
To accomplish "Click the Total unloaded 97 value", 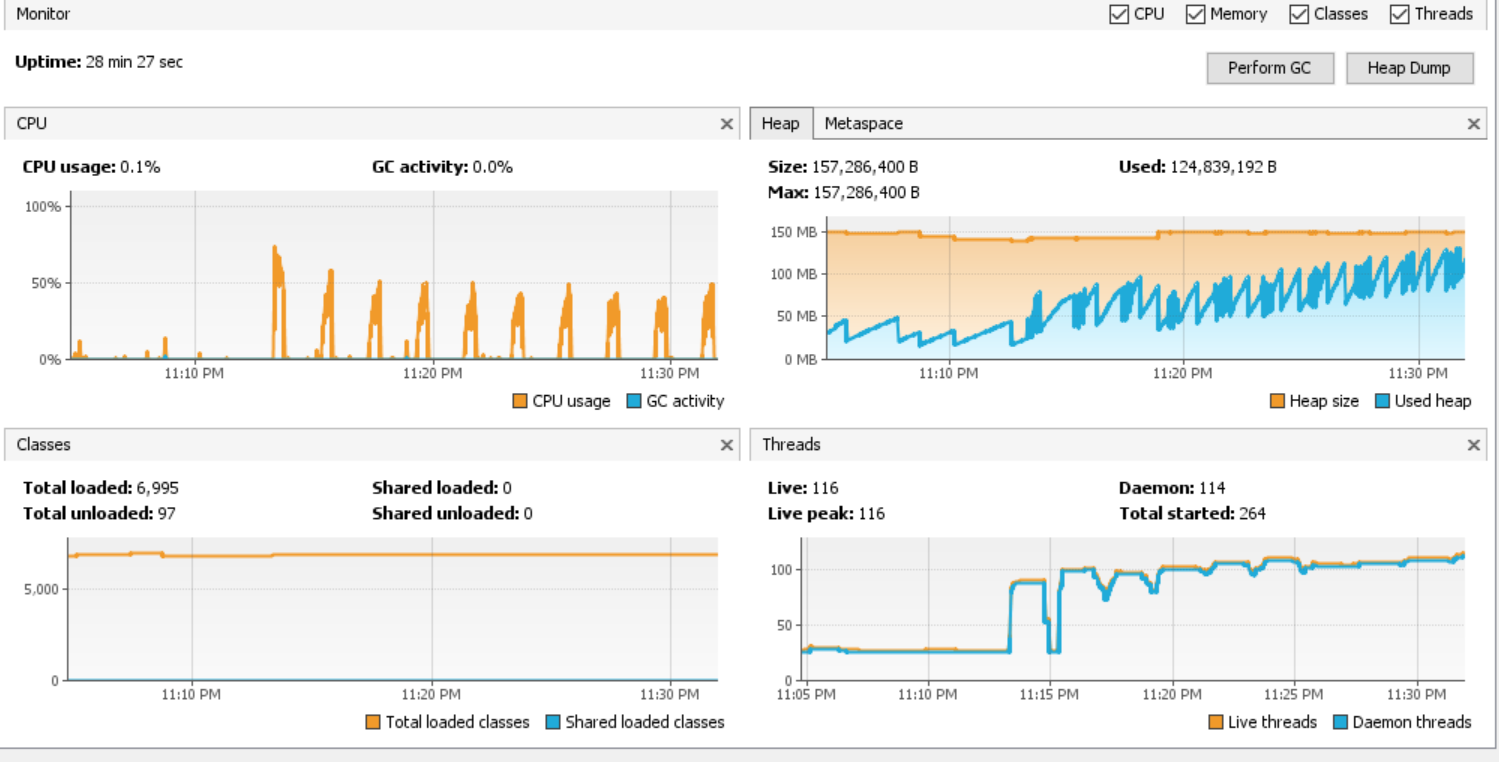I will (x=166, y=513).
